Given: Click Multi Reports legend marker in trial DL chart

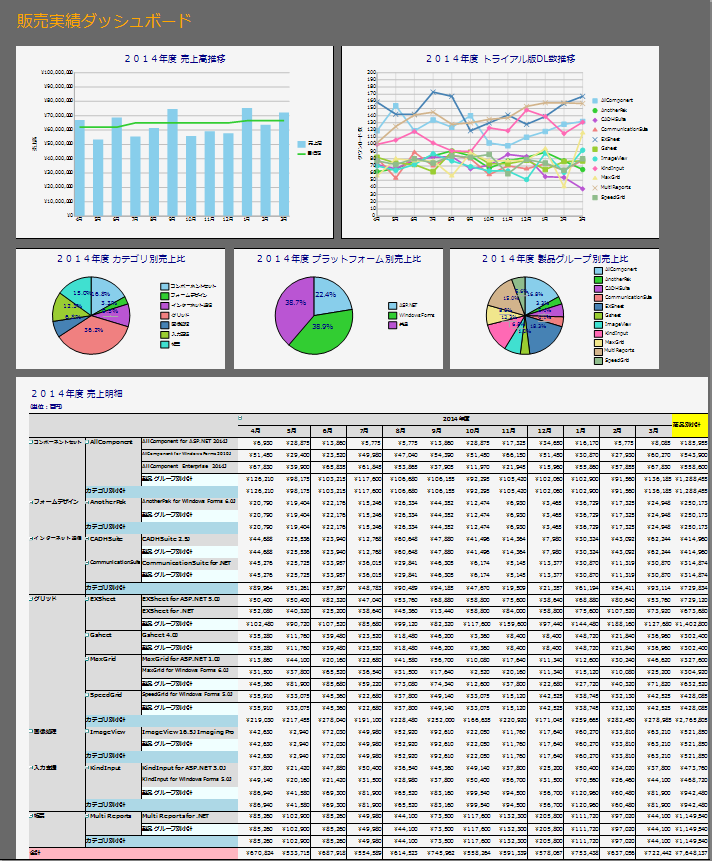Looking at the screenshot, I should pyautogui.click(x=595, y=187).
